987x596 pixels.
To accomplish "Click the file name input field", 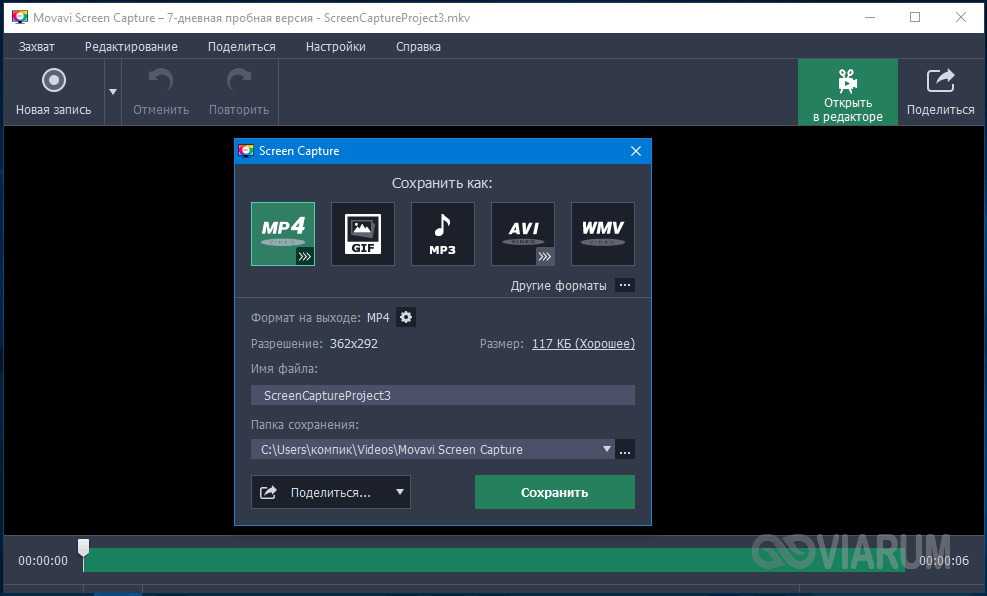I will tap(443, 395).
